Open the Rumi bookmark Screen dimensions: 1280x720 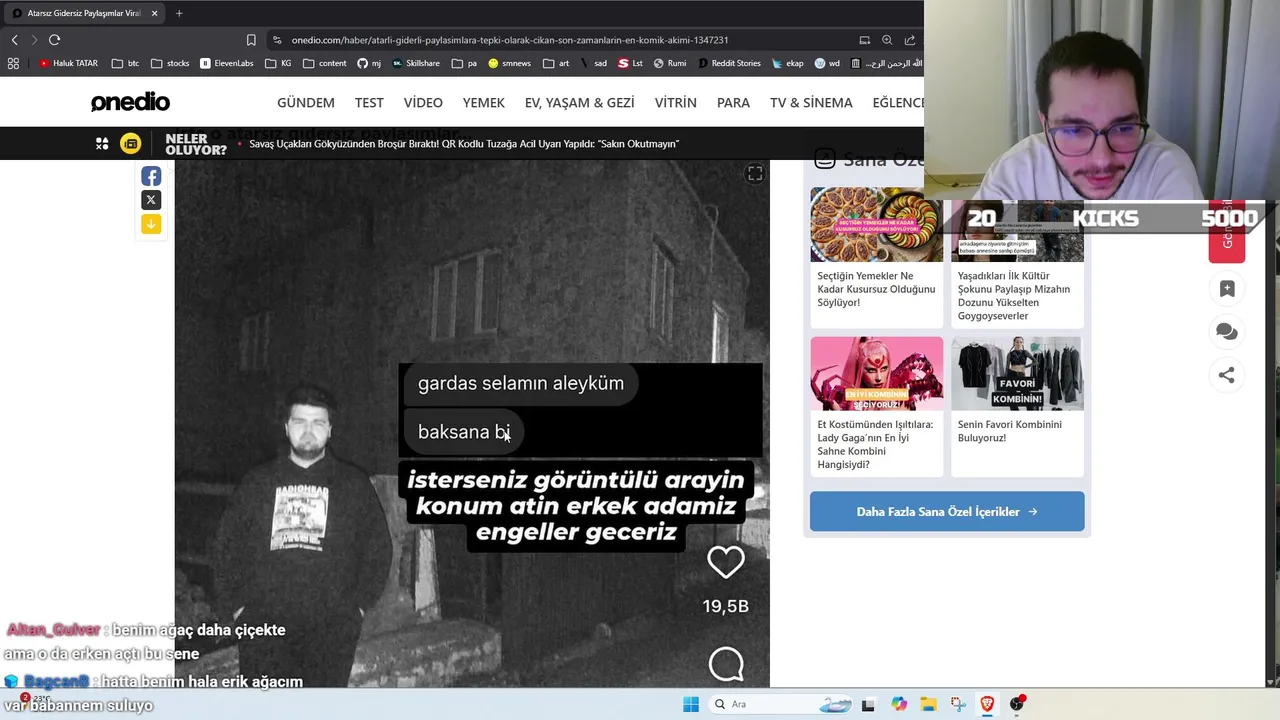[670, 63]
